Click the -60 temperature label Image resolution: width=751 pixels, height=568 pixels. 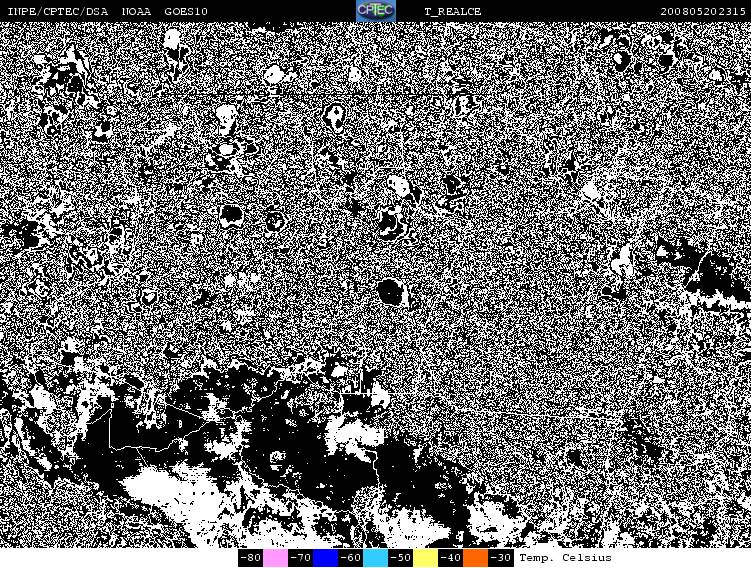click(x=350, y=558)
